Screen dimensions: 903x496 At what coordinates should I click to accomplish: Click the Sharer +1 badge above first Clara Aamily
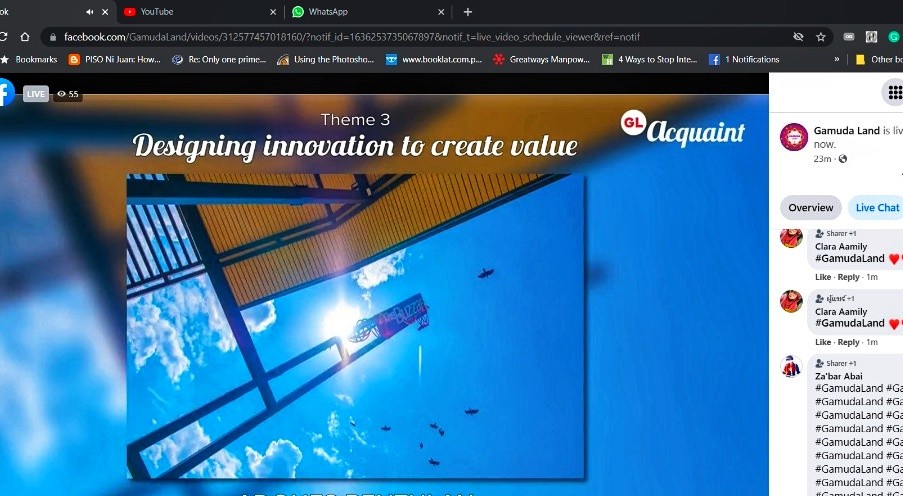pyautogui.click(x=836, y=233)
